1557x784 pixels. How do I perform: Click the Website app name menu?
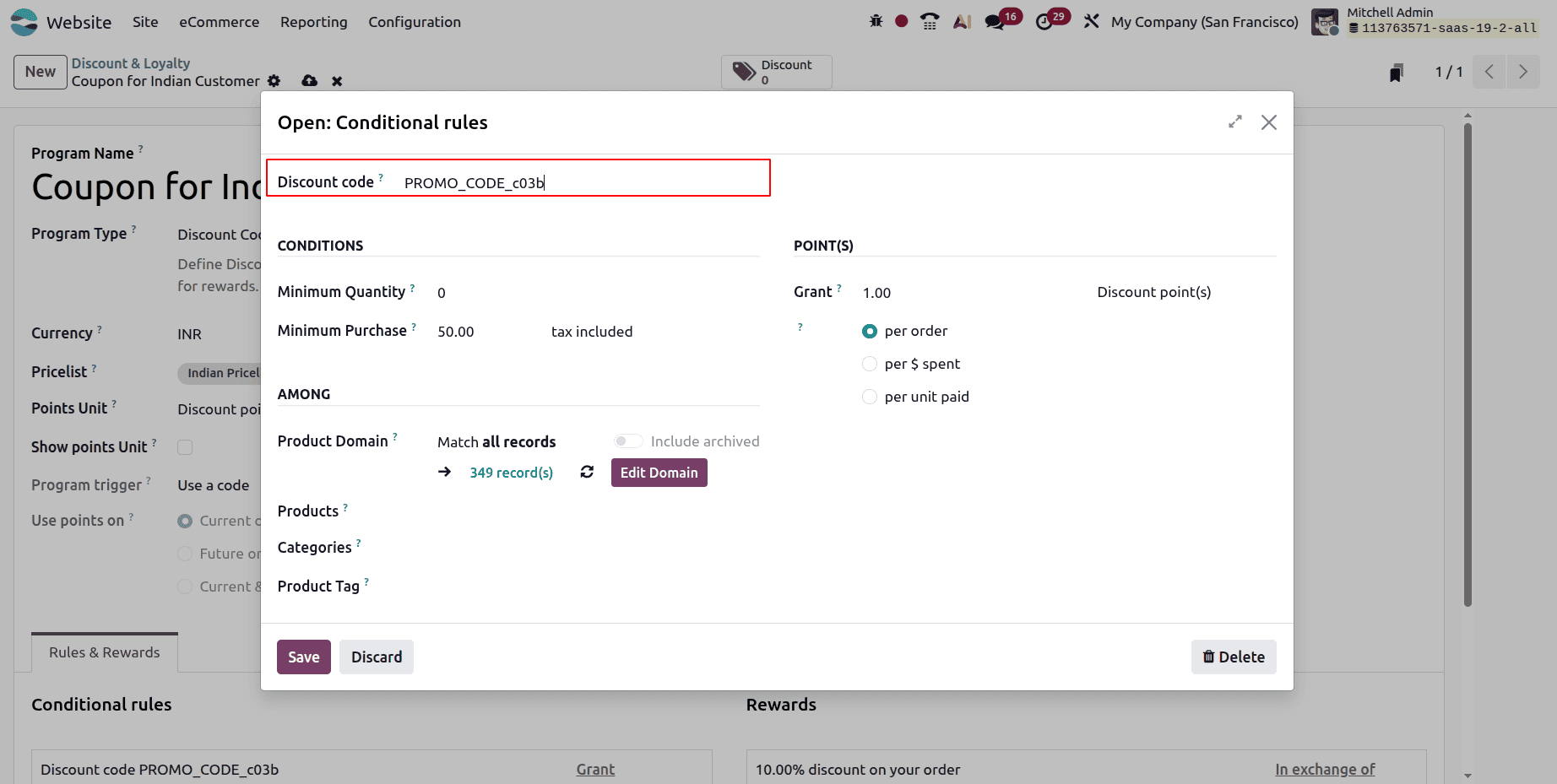[79, 22]
